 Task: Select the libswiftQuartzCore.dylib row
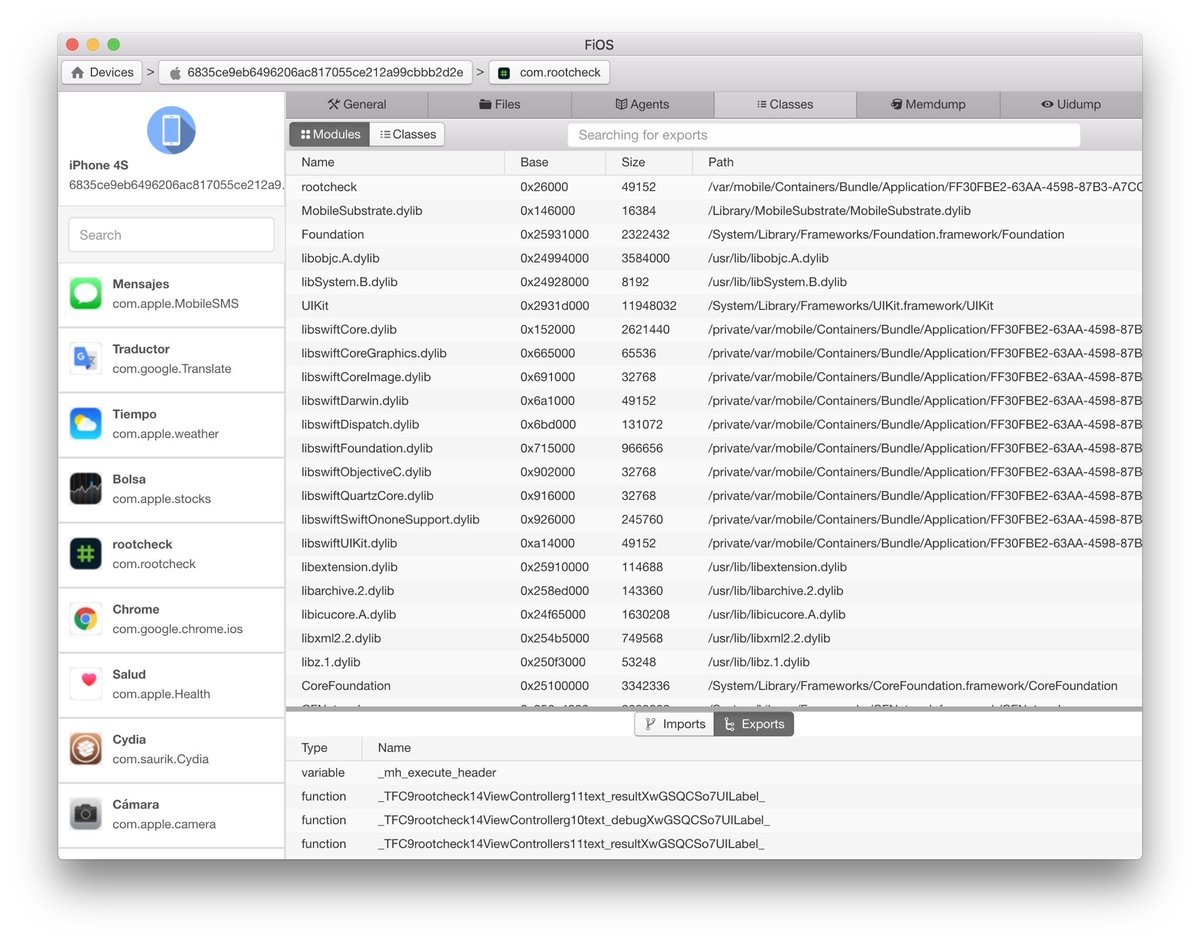click(x=714, y=496)
